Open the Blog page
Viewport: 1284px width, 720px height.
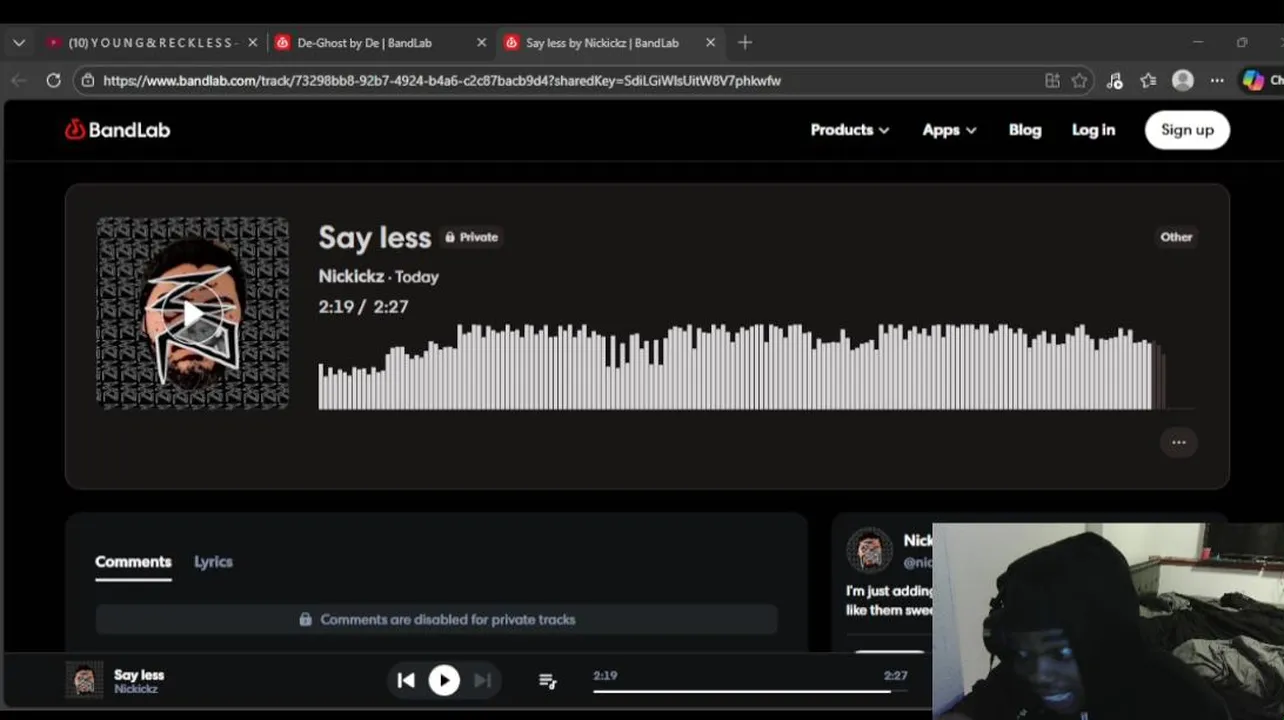click(x=1025, y=130)
